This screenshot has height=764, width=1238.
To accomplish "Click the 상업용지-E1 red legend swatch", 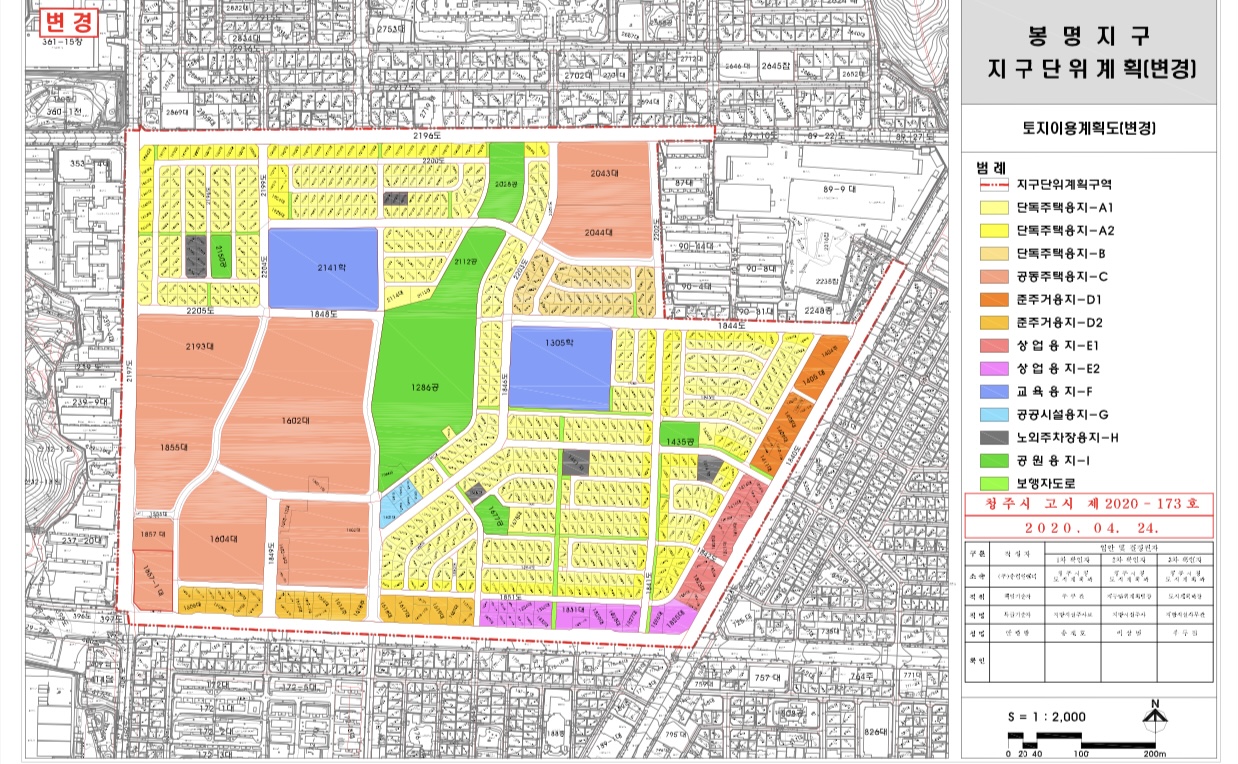I will [x=992, y=346].
